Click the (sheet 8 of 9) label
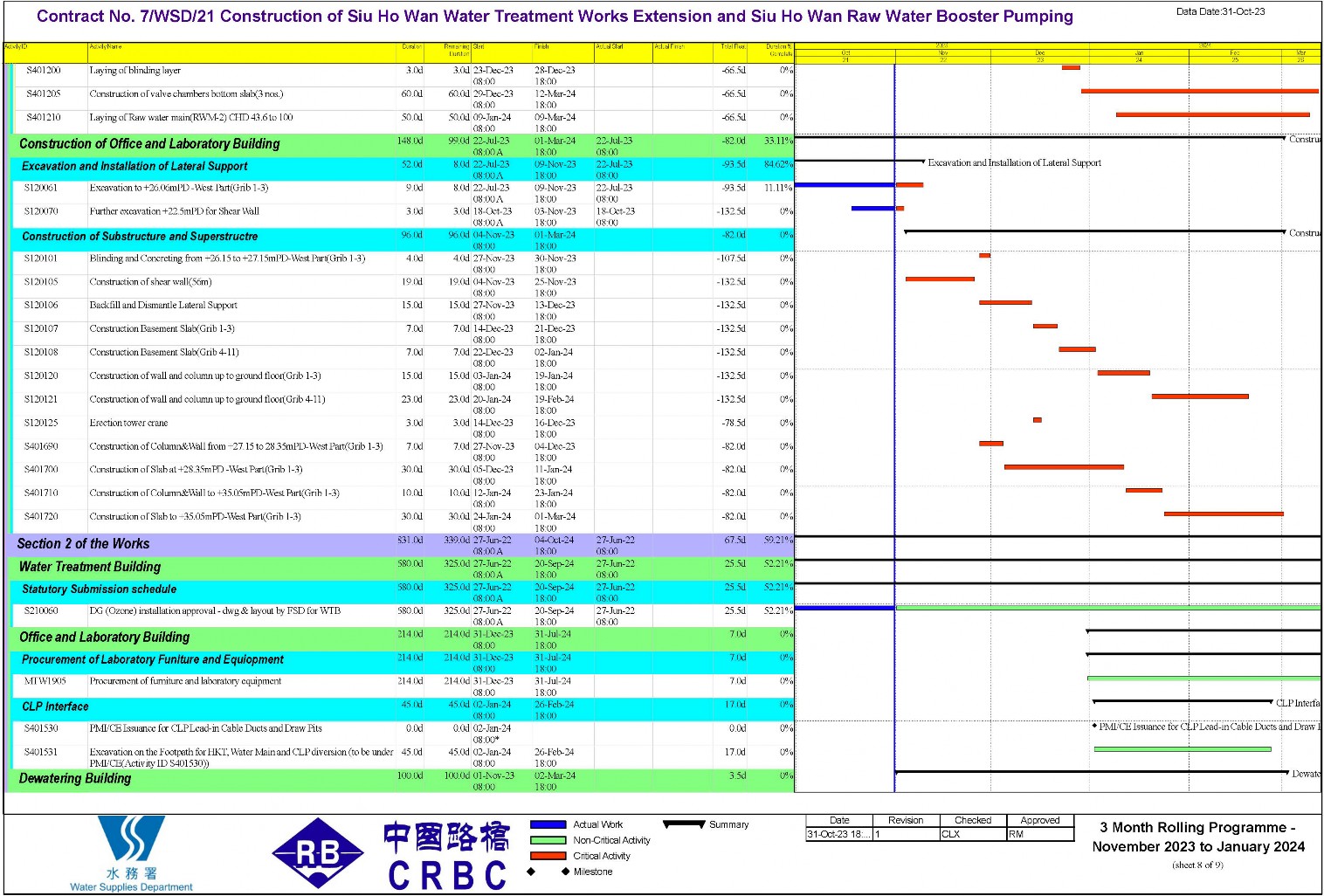Image resolution: width=1324 pixels, height=896 pixels. coord(1198,865)
